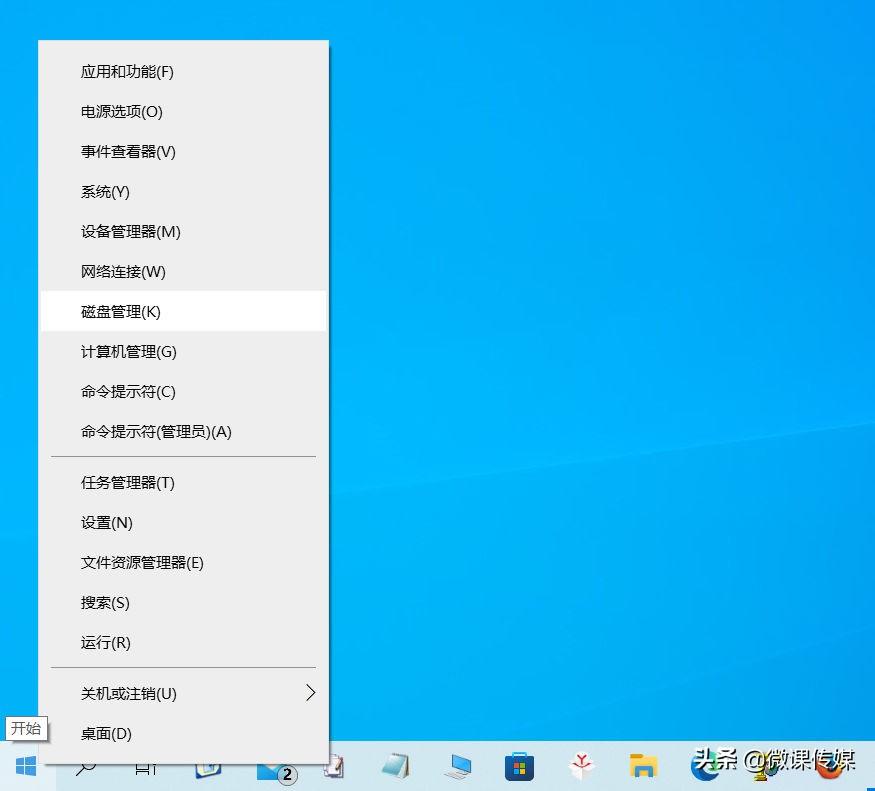Expand the 关机或注销 submenu arrow
This screenshot has width=875, height=791.
310,692
